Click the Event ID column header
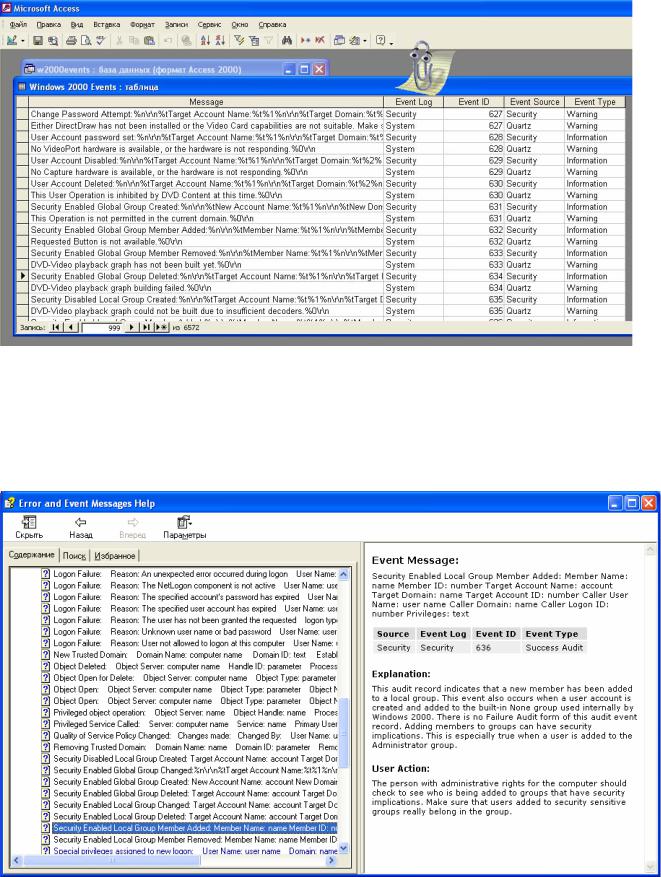 tap(474, 102)
